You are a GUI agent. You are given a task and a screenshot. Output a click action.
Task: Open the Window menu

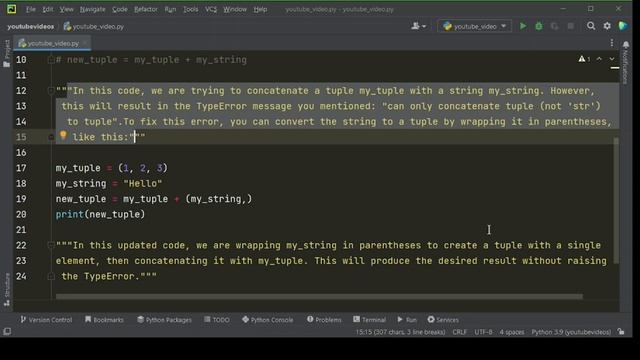(x=235, y=9)
